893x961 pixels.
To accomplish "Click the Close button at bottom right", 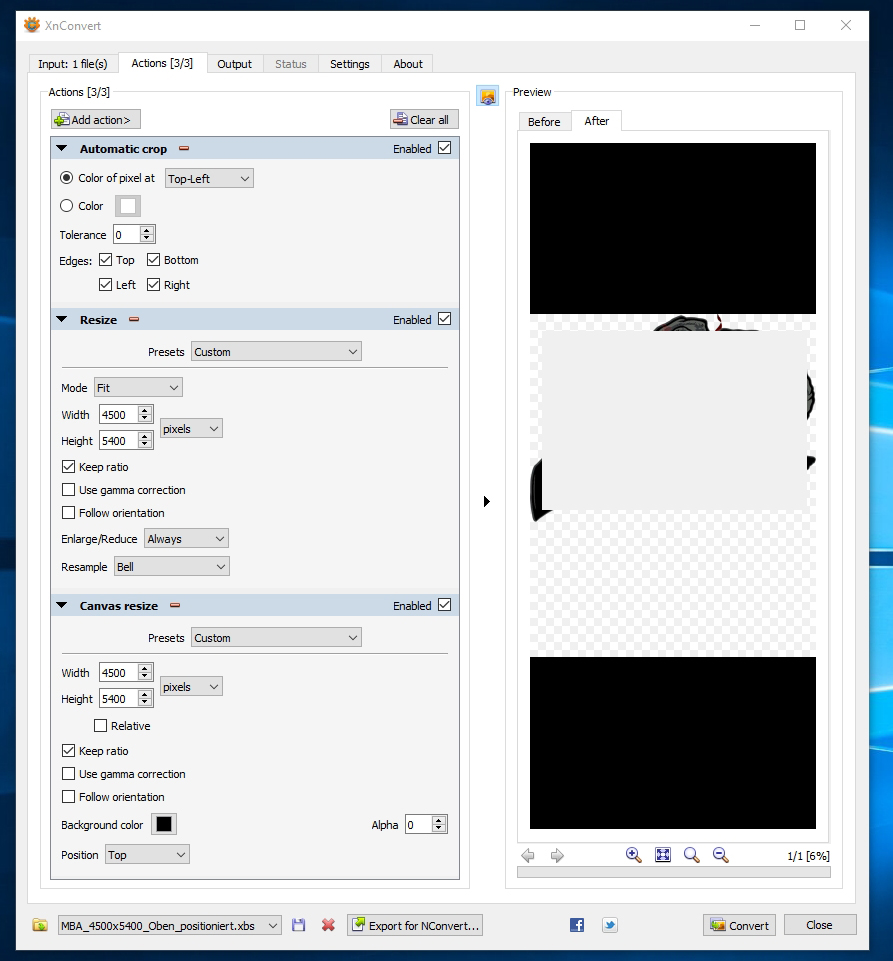I will tap(819, 925).
